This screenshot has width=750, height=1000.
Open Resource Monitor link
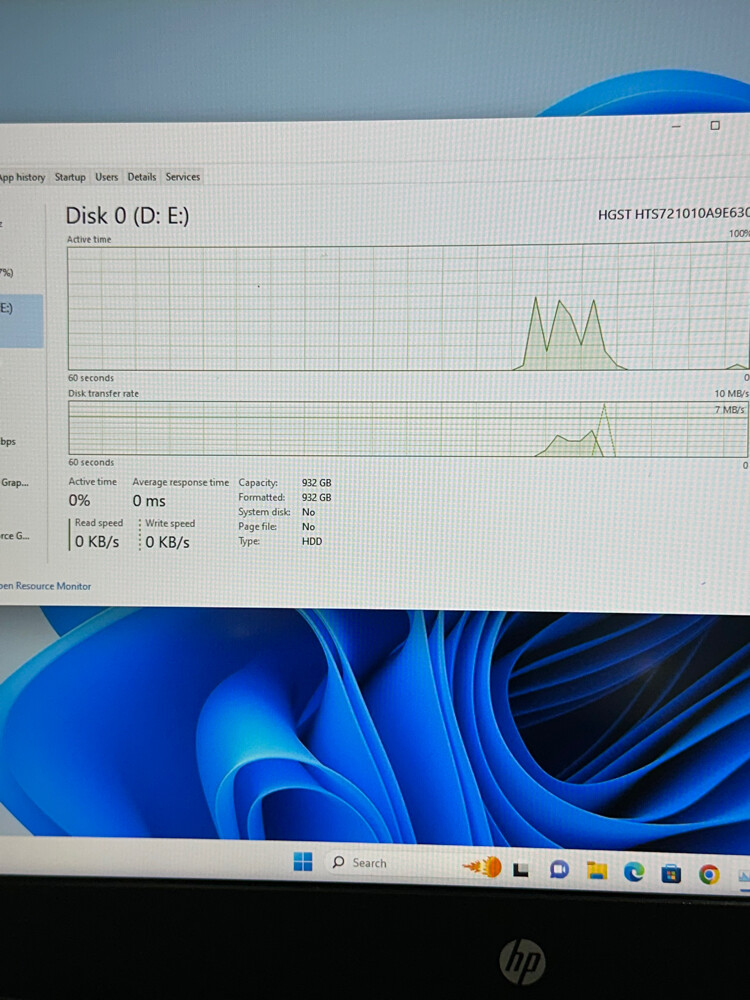point(46,585)
